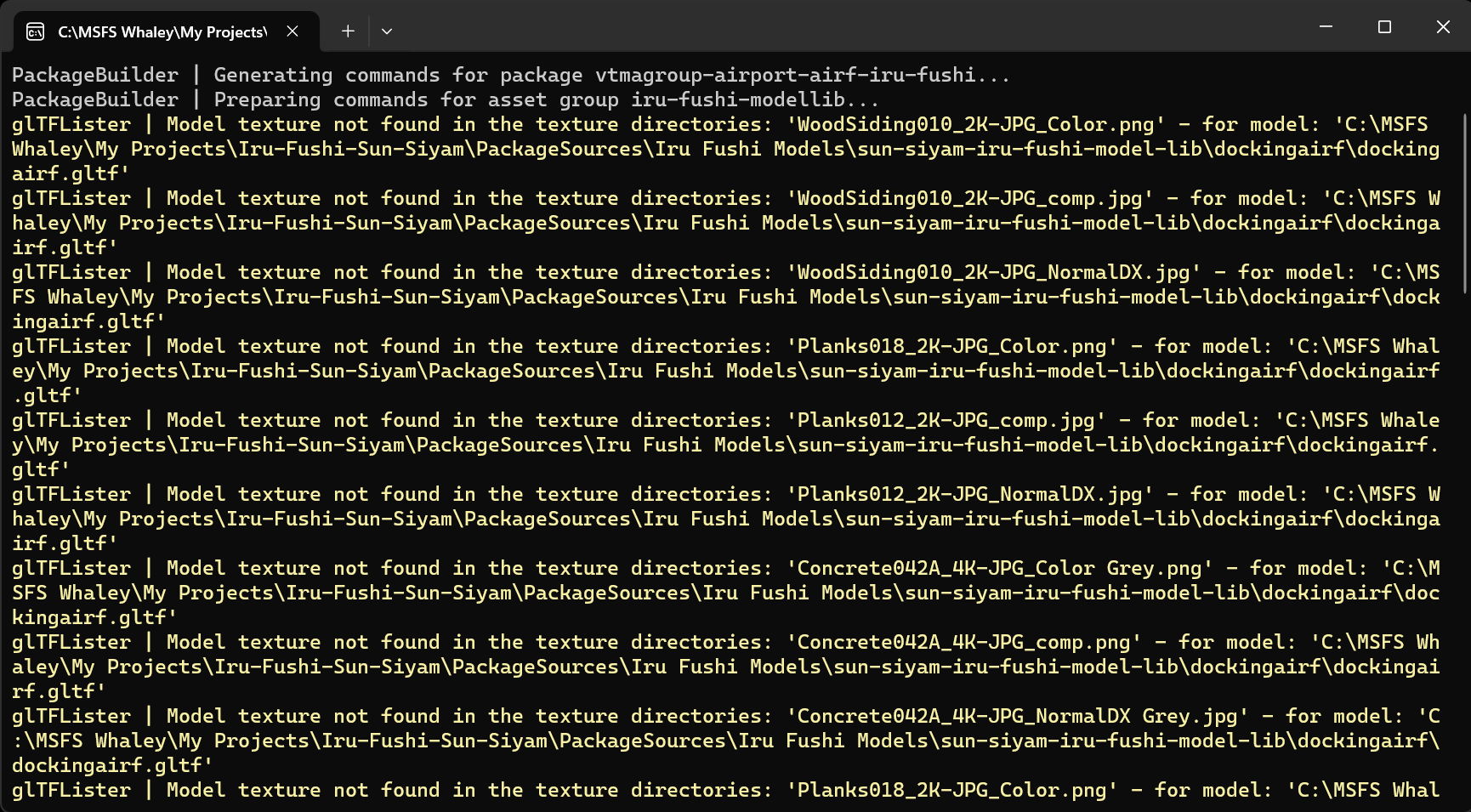Image resolution: width=1471 pixels, height=812 pixels.
Task: Click 'Generating commands for package' line
Action: pos(511,75)
